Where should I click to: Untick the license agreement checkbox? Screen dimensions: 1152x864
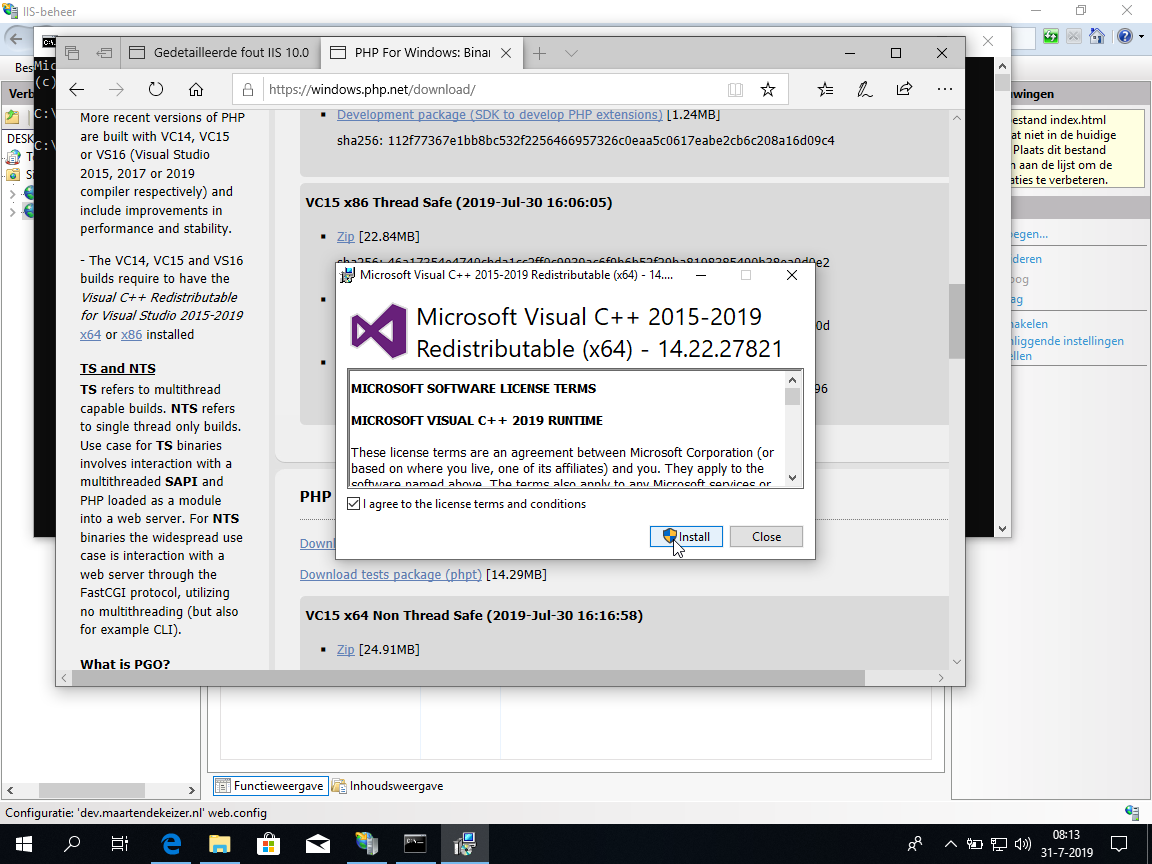(x=354, y=504)
